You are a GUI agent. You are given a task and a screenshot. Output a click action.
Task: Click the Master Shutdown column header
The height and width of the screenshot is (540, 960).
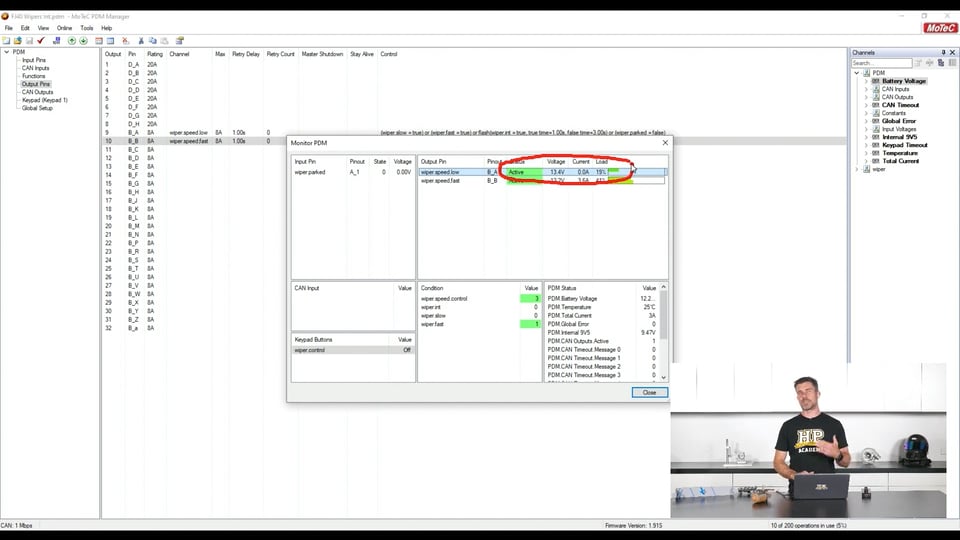point(322,54)
